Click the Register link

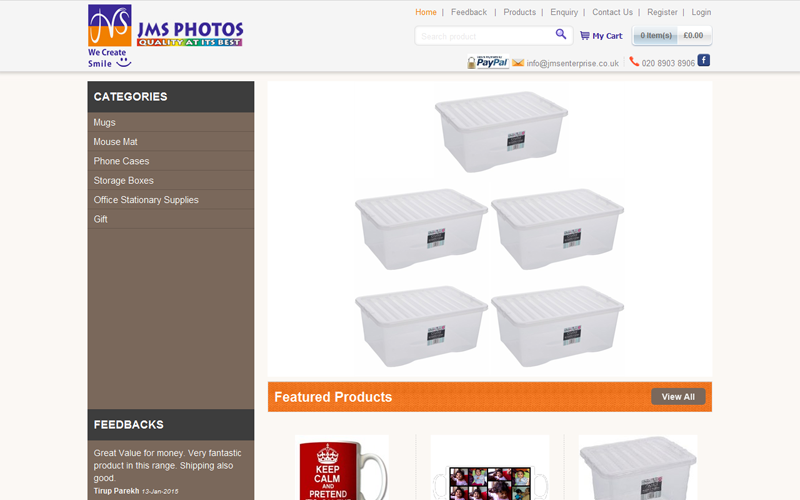coord(662,12)
